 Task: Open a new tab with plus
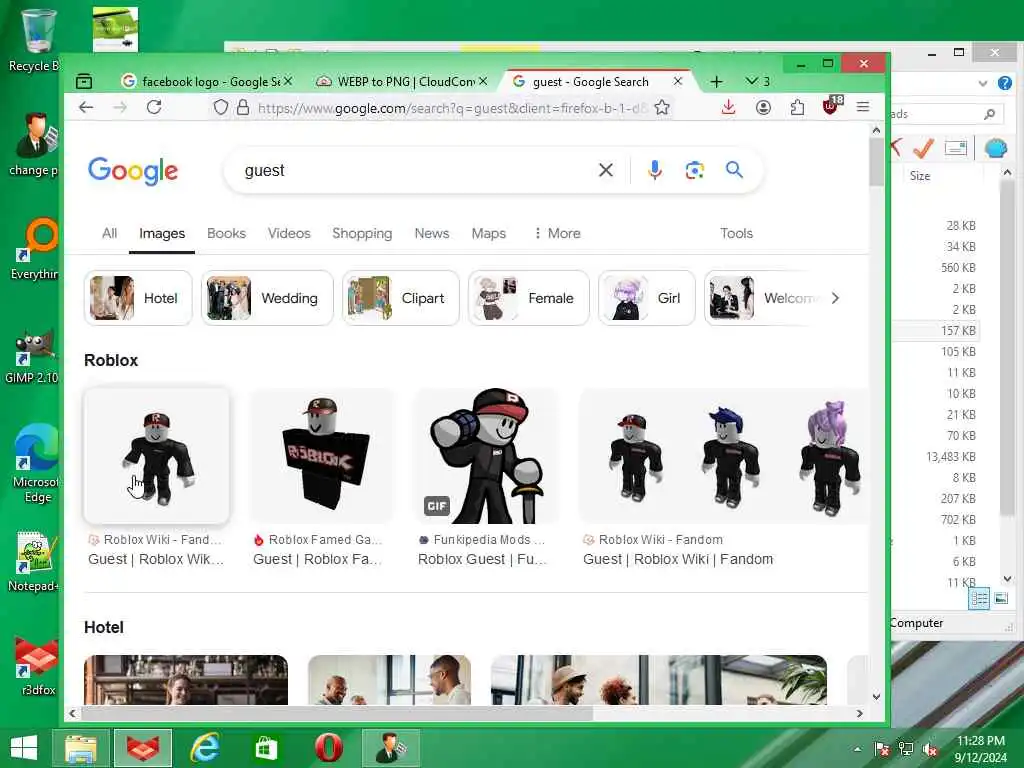pos(716,82)
